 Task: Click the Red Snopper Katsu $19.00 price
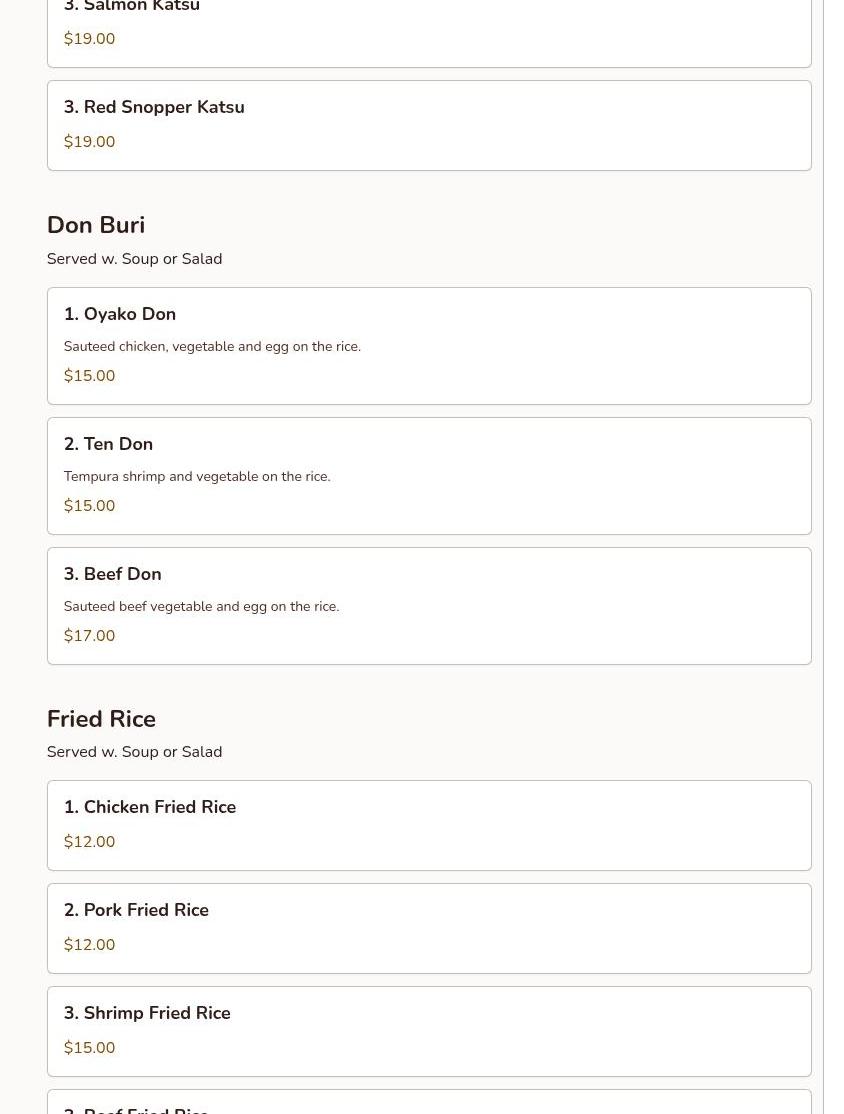(90, 141)
